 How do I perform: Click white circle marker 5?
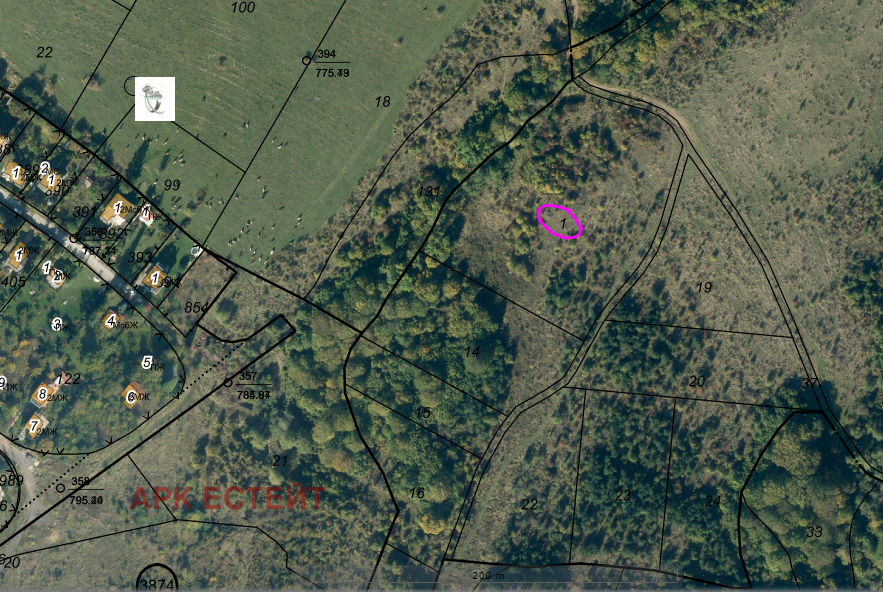click(147, 363)
